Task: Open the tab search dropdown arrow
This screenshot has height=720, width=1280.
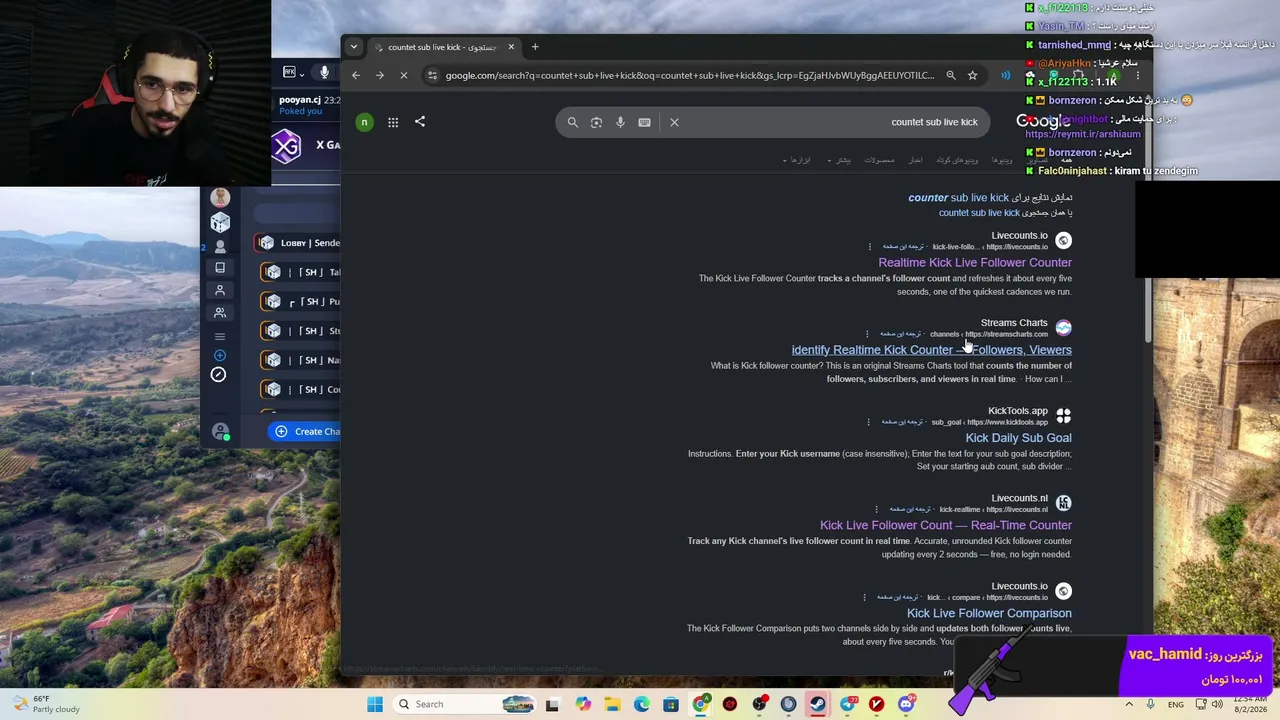Action: tap(353, 46)
